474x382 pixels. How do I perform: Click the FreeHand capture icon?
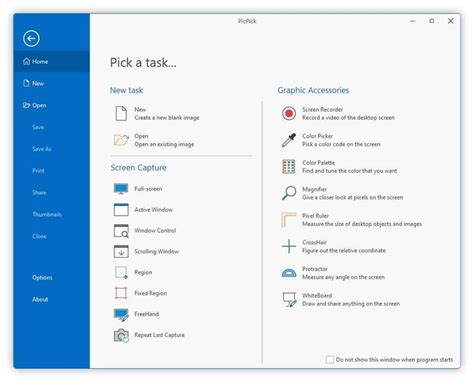pos(121,314)
